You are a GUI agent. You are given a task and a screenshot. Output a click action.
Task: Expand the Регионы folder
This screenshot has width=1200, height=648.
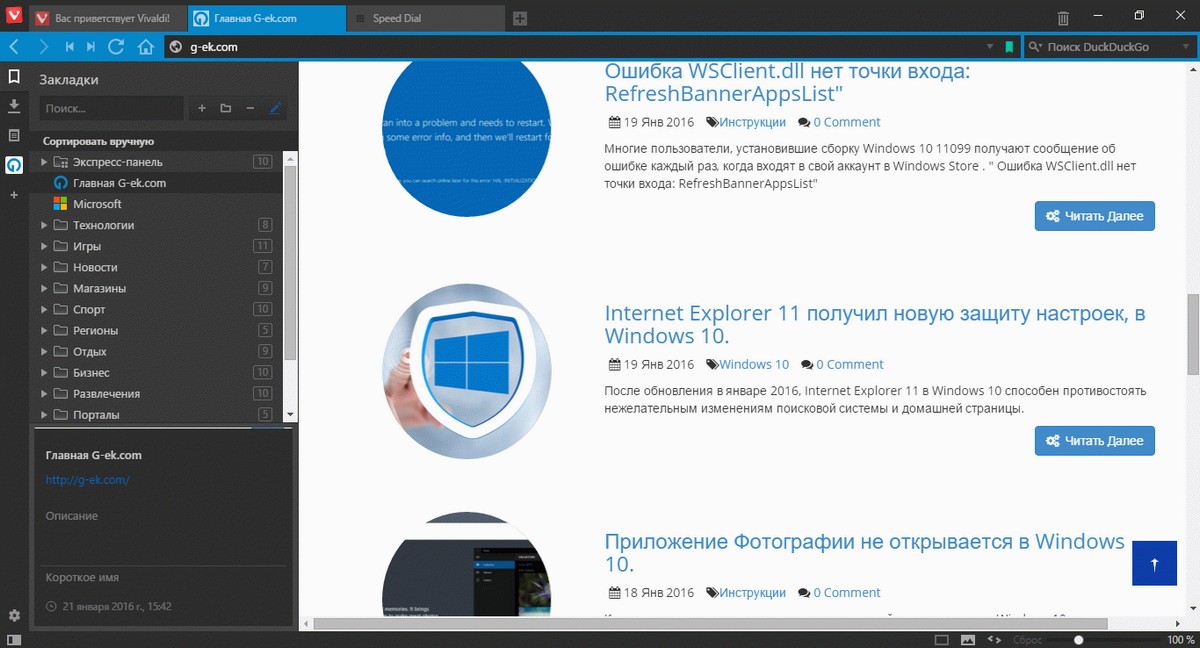(44, 331)
